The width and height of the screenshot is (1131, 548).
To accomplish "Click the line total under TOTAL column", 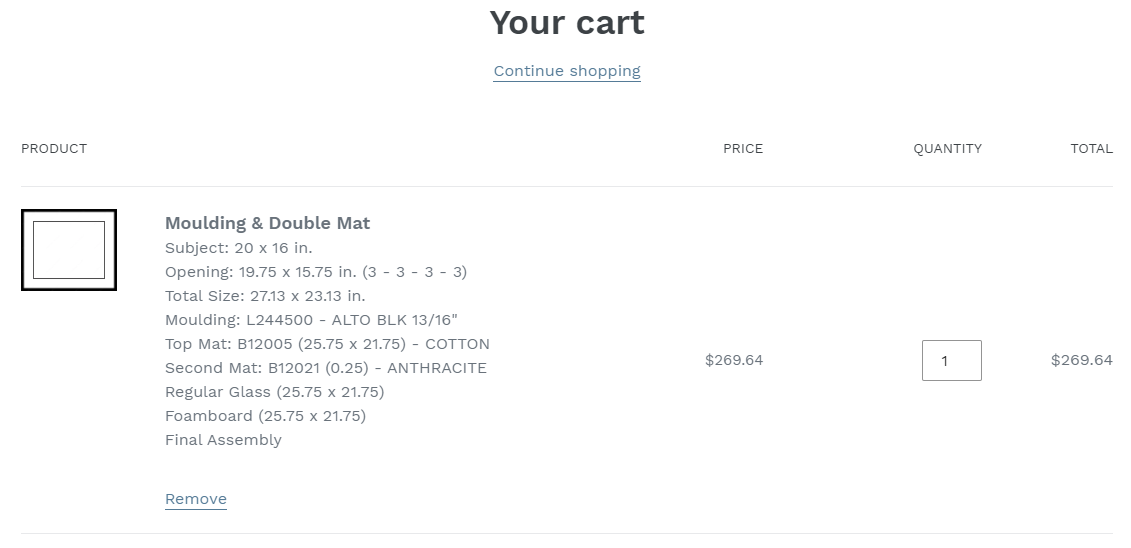I will click(x=1082, y=360).
